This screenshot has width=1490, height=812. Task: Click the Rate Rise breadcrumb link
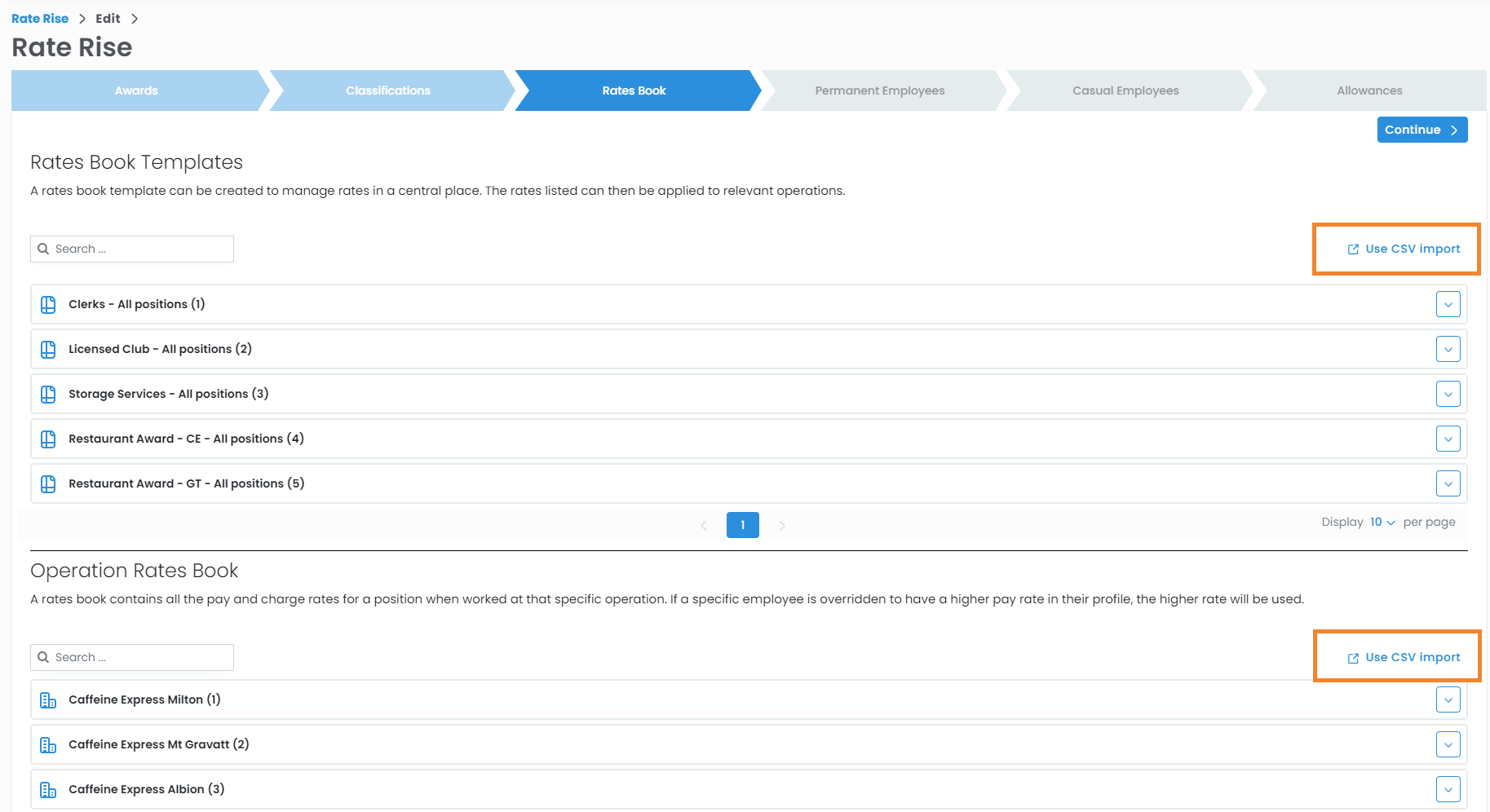click(40, 19)
